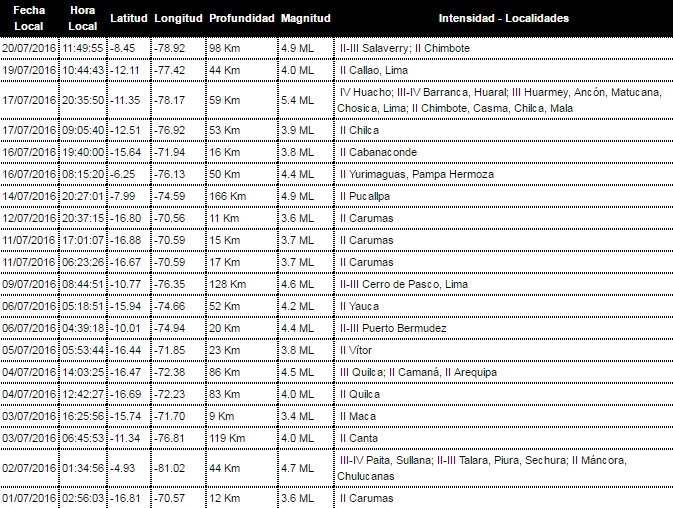The image size is (673, 508).
Task: Select the 166 Km depth cell
Action: point(227,196)
